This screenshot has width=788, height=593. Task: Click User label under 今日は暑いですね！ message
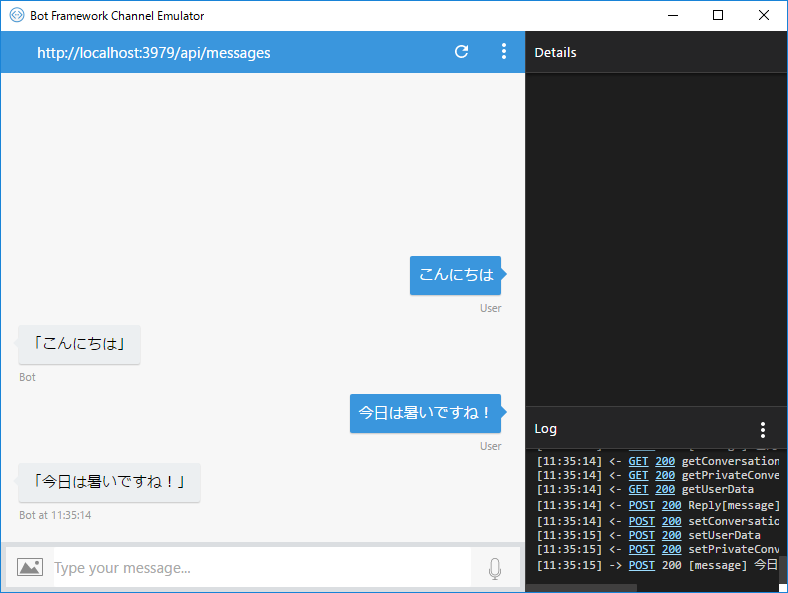click(490, 446)
